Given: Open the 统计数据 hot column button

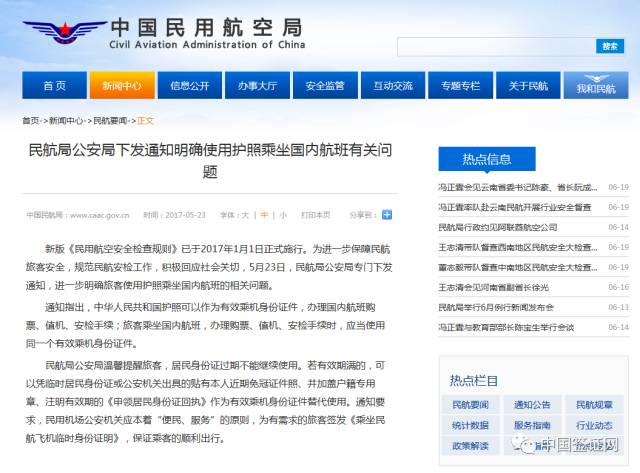Looking at the screenshot, I should coord(471,425).
